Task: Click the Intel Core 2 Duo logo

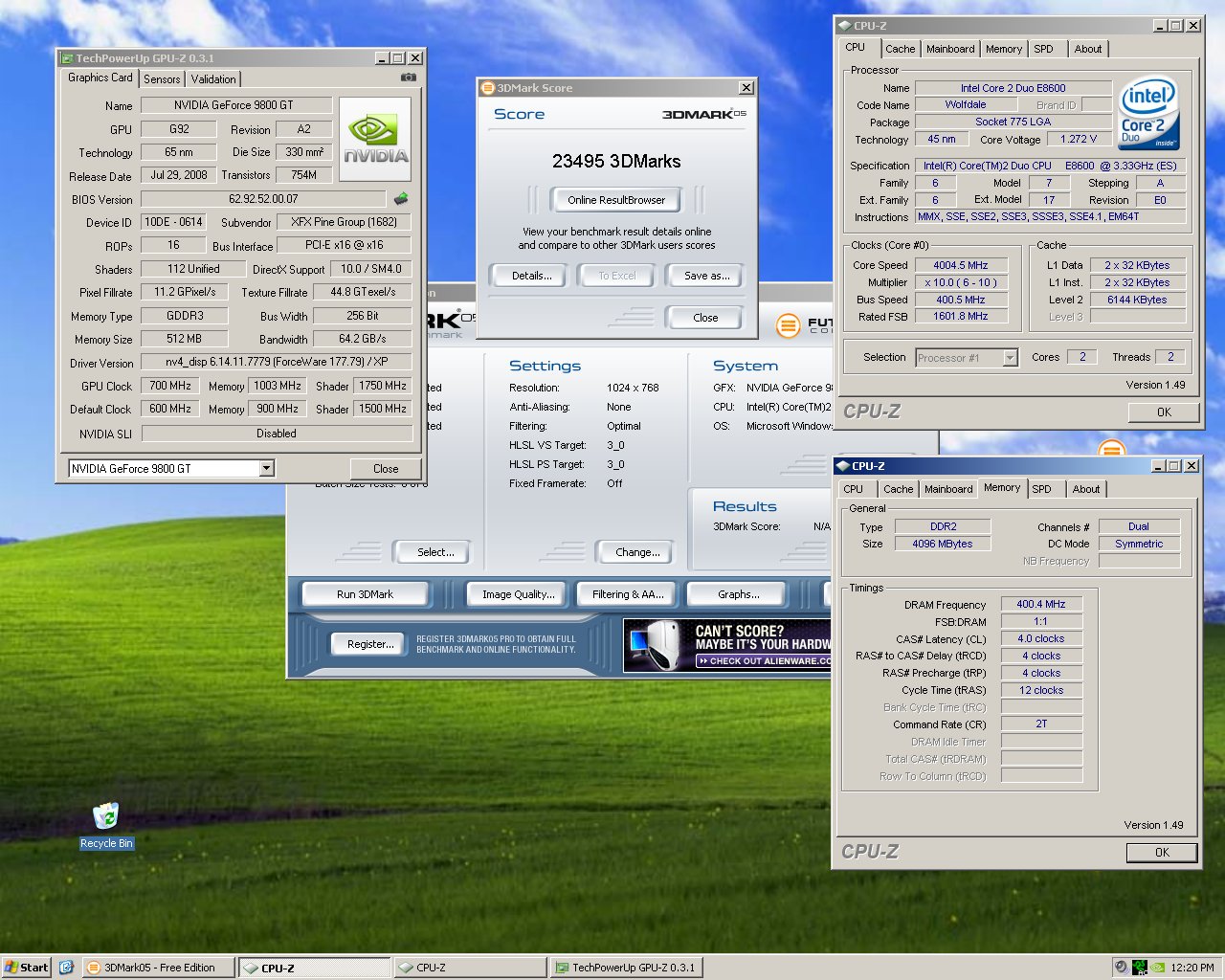Action: click(x=1147, y=115)
